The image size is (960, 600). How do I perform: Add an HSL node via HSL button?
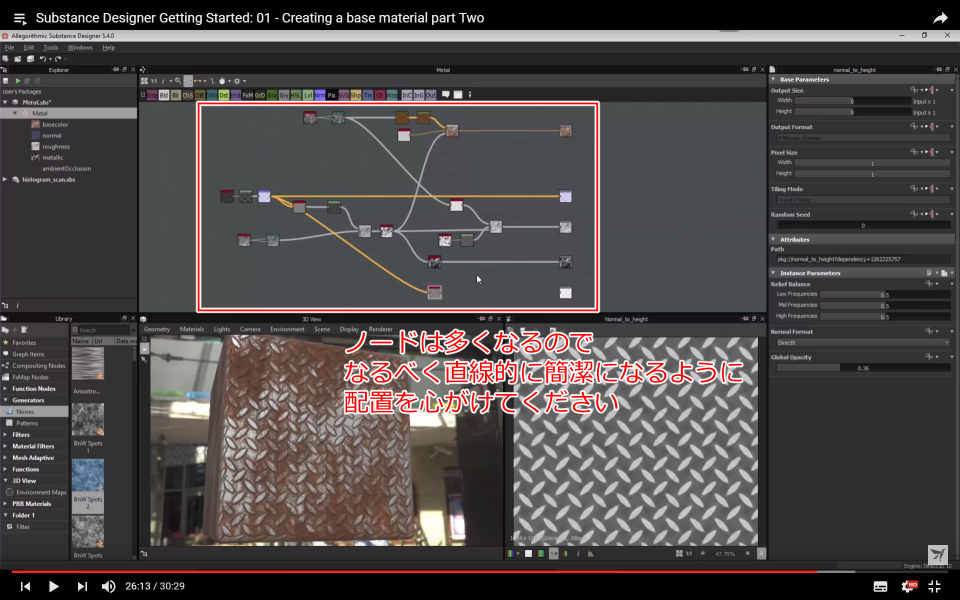[296, 95]
